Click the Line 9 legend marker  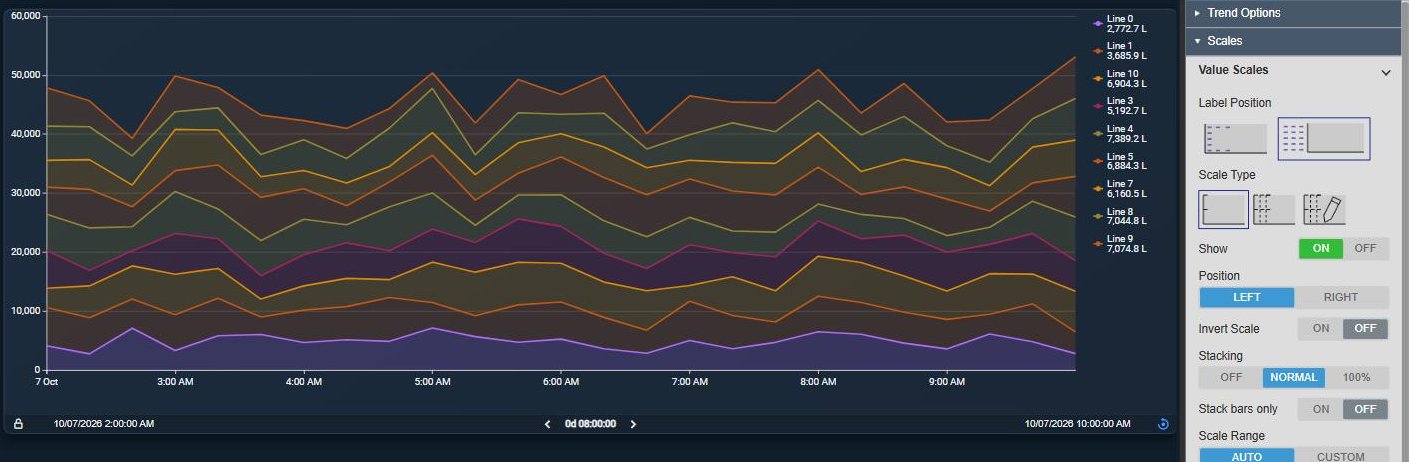[1099, 243]
